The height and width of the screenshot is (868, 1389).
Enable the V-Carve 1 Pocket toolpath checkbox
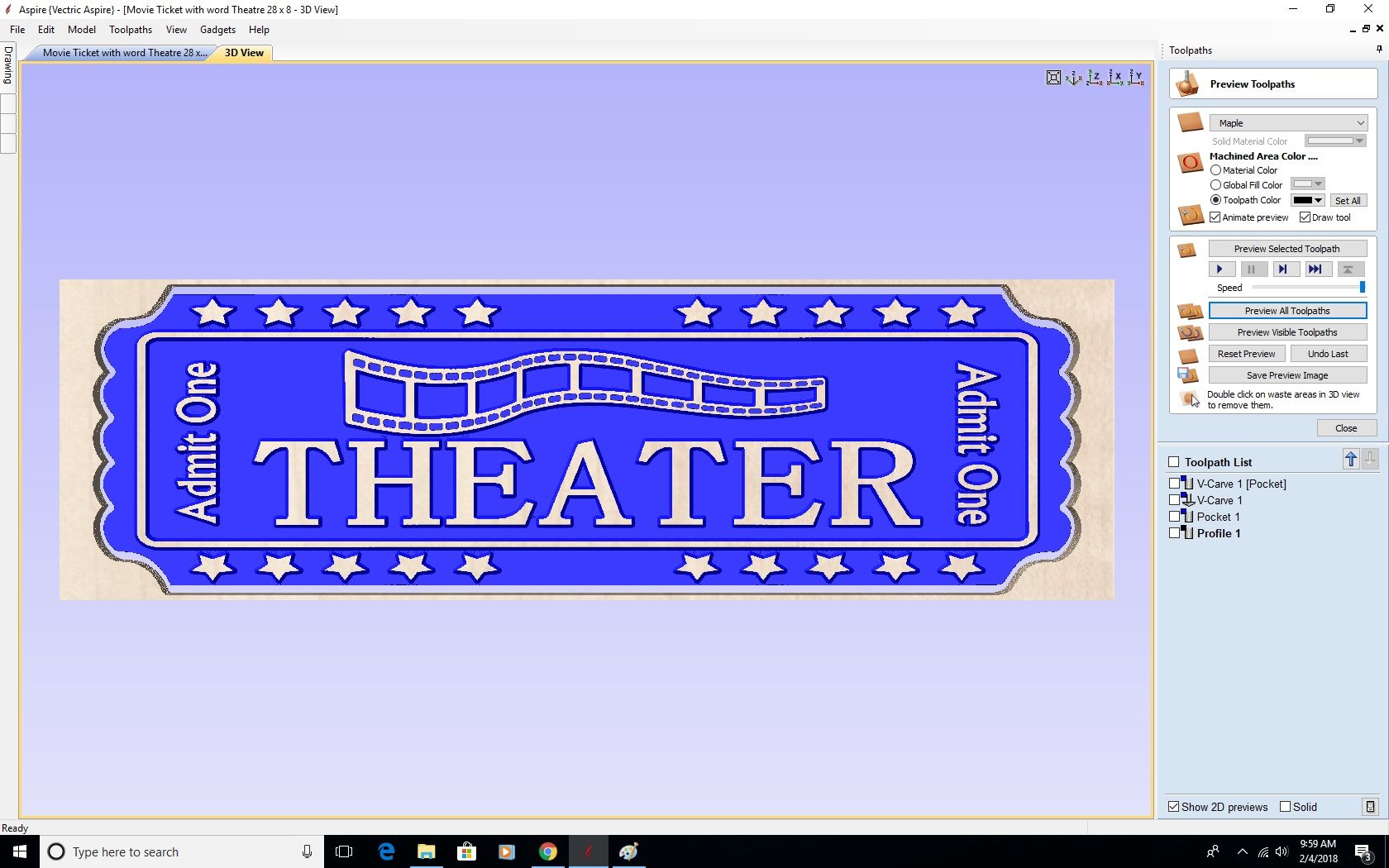click(1174, 483)
